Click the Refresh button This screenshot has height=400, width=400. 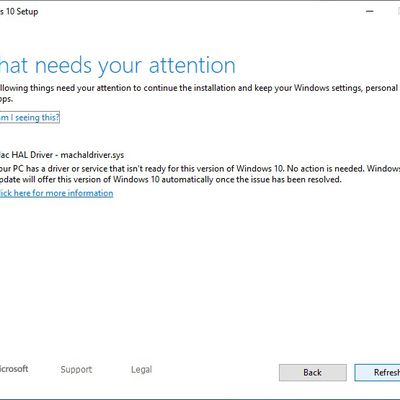(377, 372)
